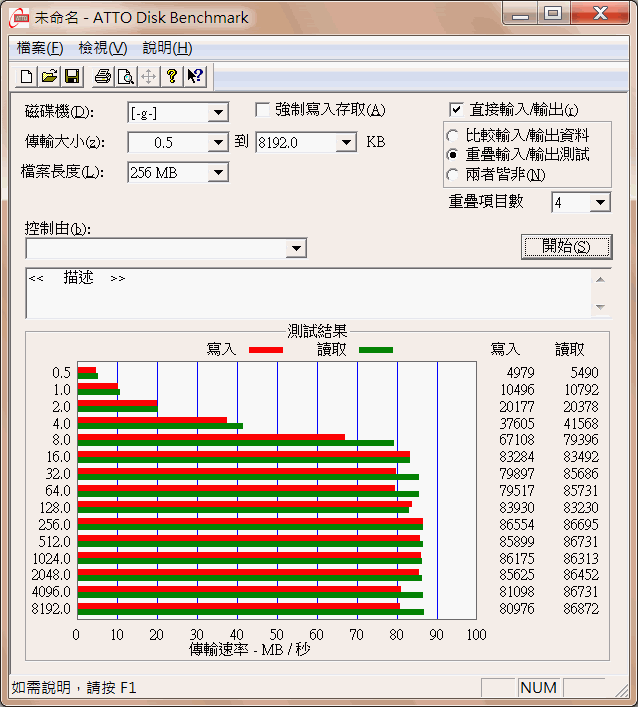Select the 比較輸入/輸出資料 radio button
This screenshot has height=707, width=638.
click(x=452, y=135)
